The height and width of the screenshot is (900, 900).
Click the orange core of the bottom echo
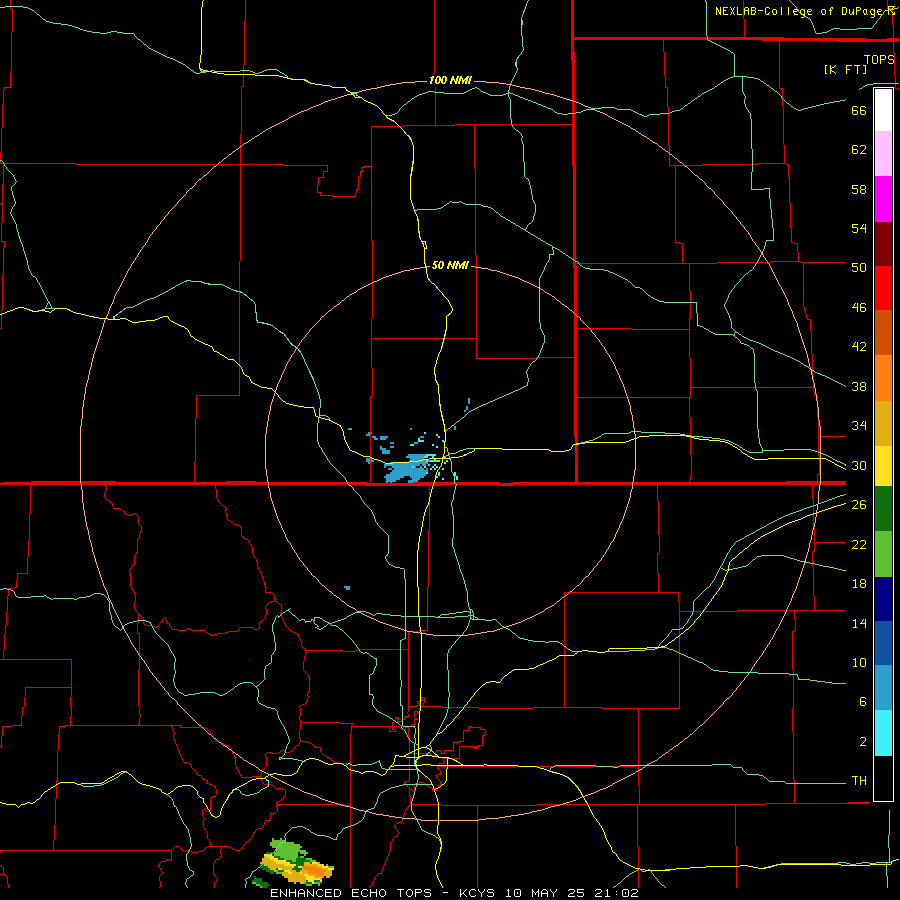pyautogui.click(x=313, y=870)
